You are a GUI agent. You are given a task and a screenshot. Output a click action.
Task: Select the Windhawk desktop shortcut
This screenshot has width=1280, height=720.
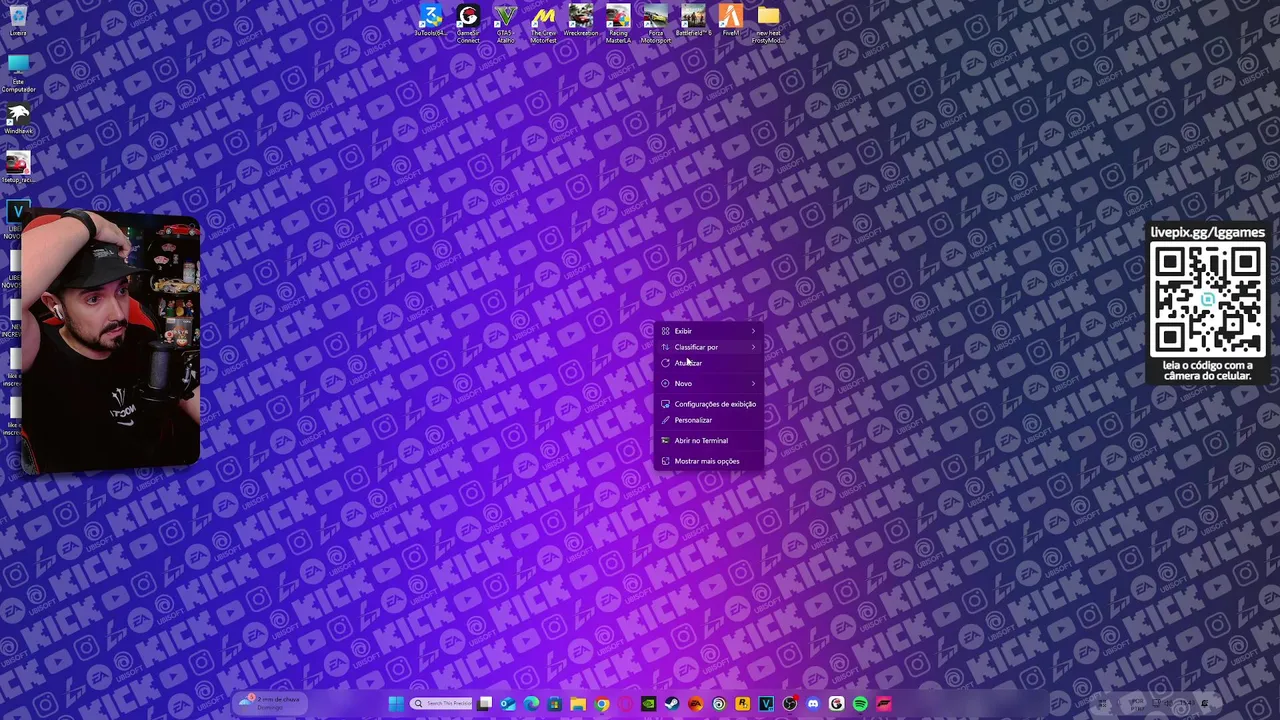coord(18,120)
